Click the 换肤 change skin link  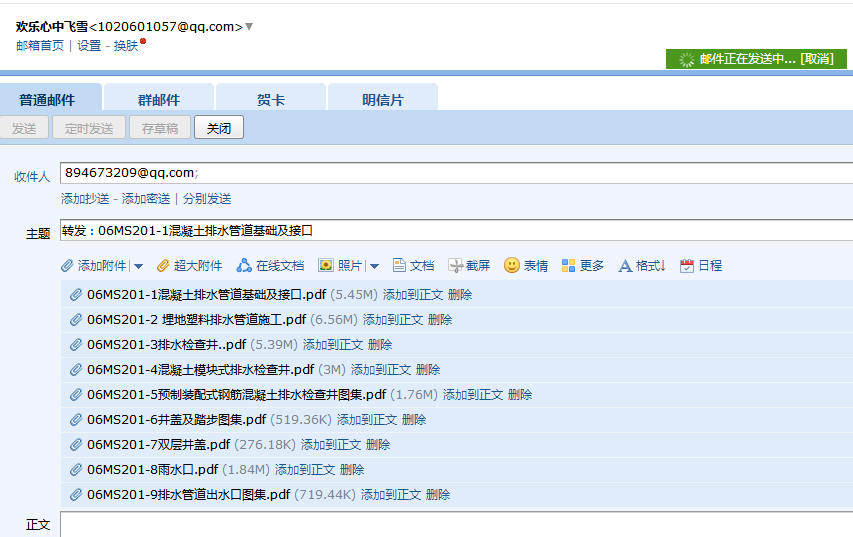(x=126, y=46)
